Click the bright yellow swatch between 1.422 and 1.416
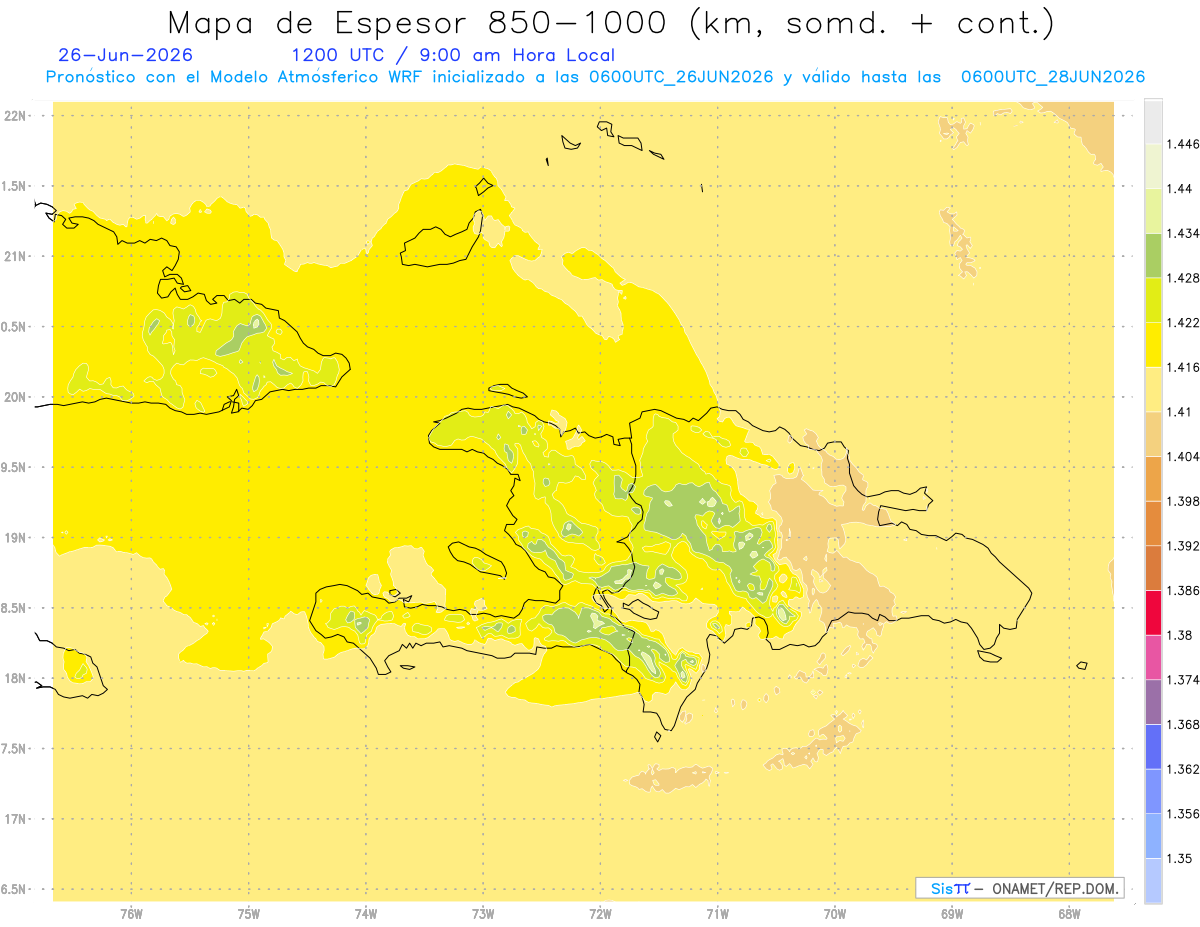This screenshot has width=1200, height=927. pos(1153,345)
